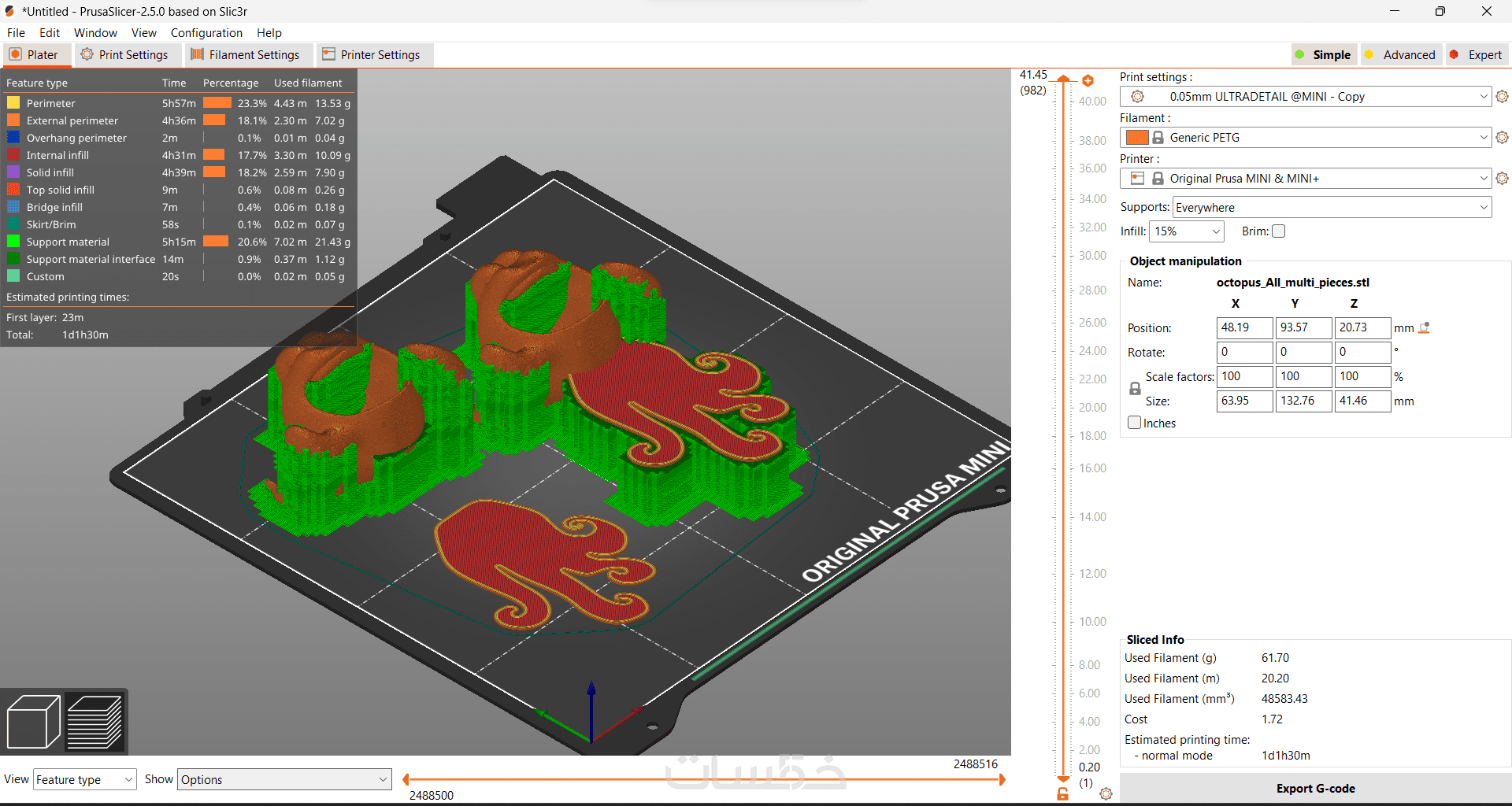Click the left thumb of horizontal move slider
The image size is (1512, 806).
[x=406, y=779]
